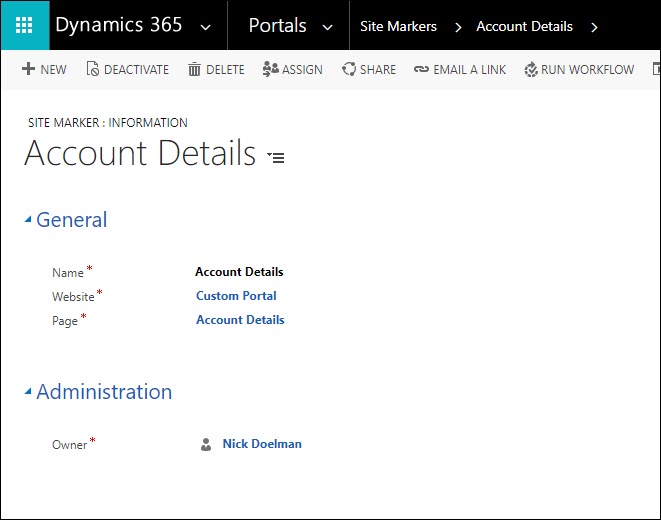Open the Portals area dropdown chevron

(x=327, y=27)
